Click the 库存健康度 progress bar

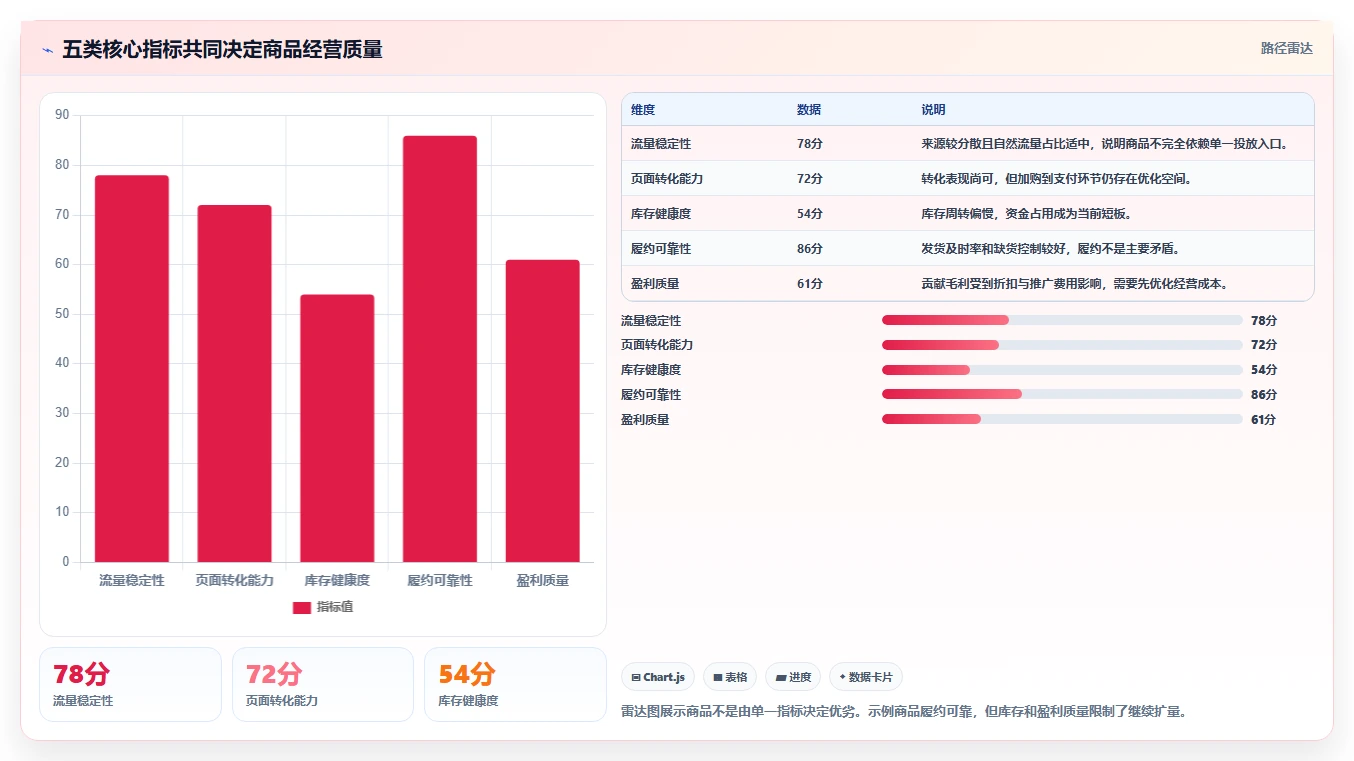point(1062,370)
